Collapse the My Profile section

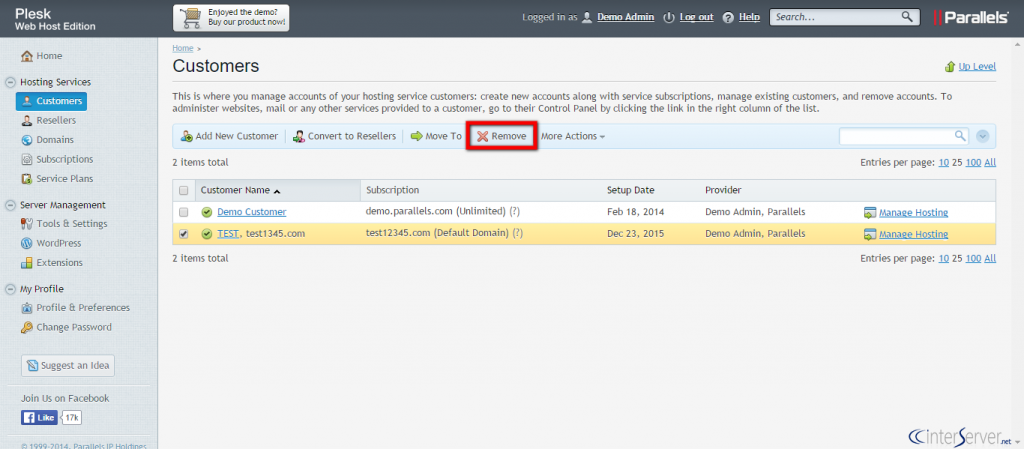10,289
